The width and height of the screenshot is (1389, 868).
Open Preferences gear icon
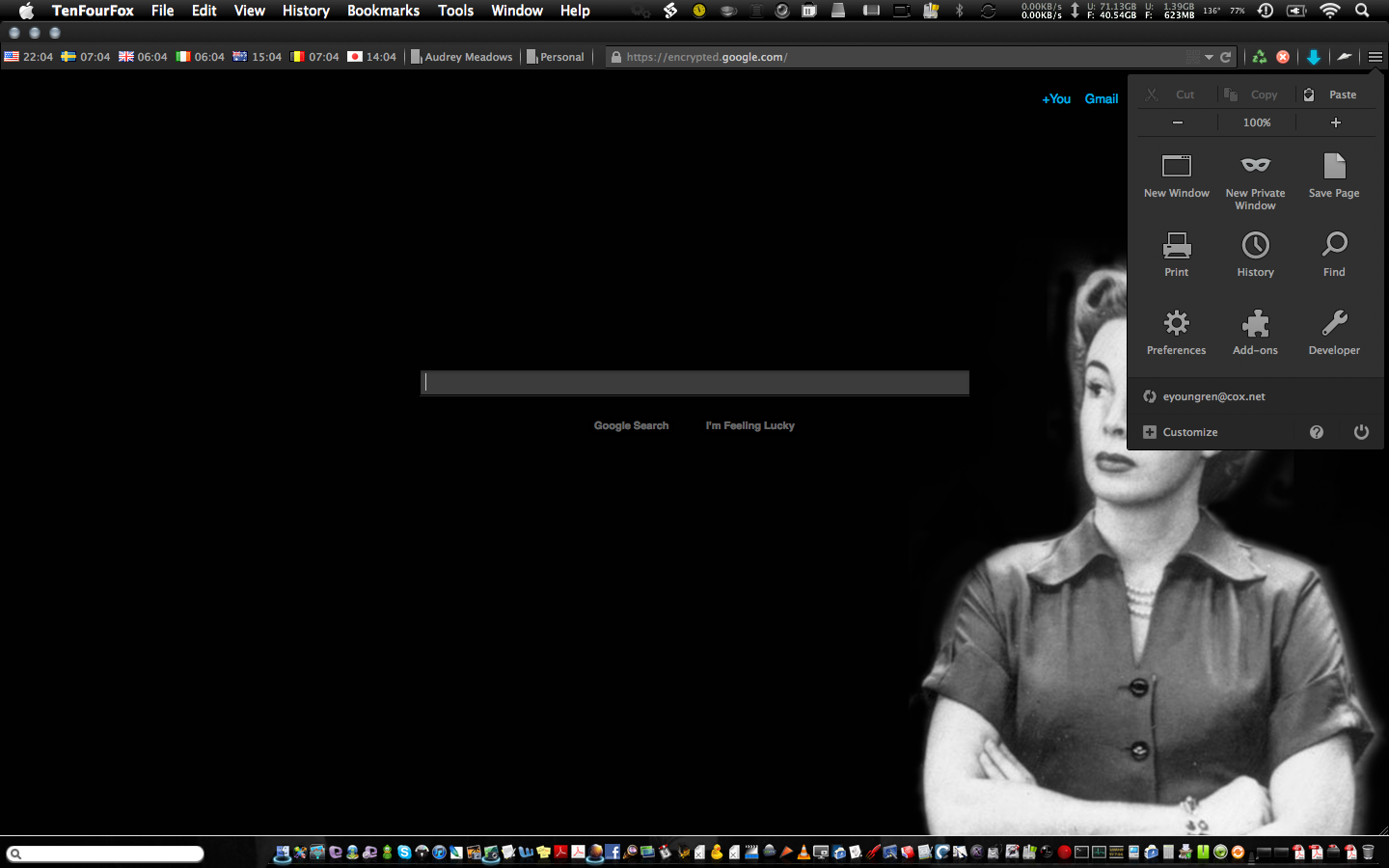pyautogui.click(x=1176, y=323)
